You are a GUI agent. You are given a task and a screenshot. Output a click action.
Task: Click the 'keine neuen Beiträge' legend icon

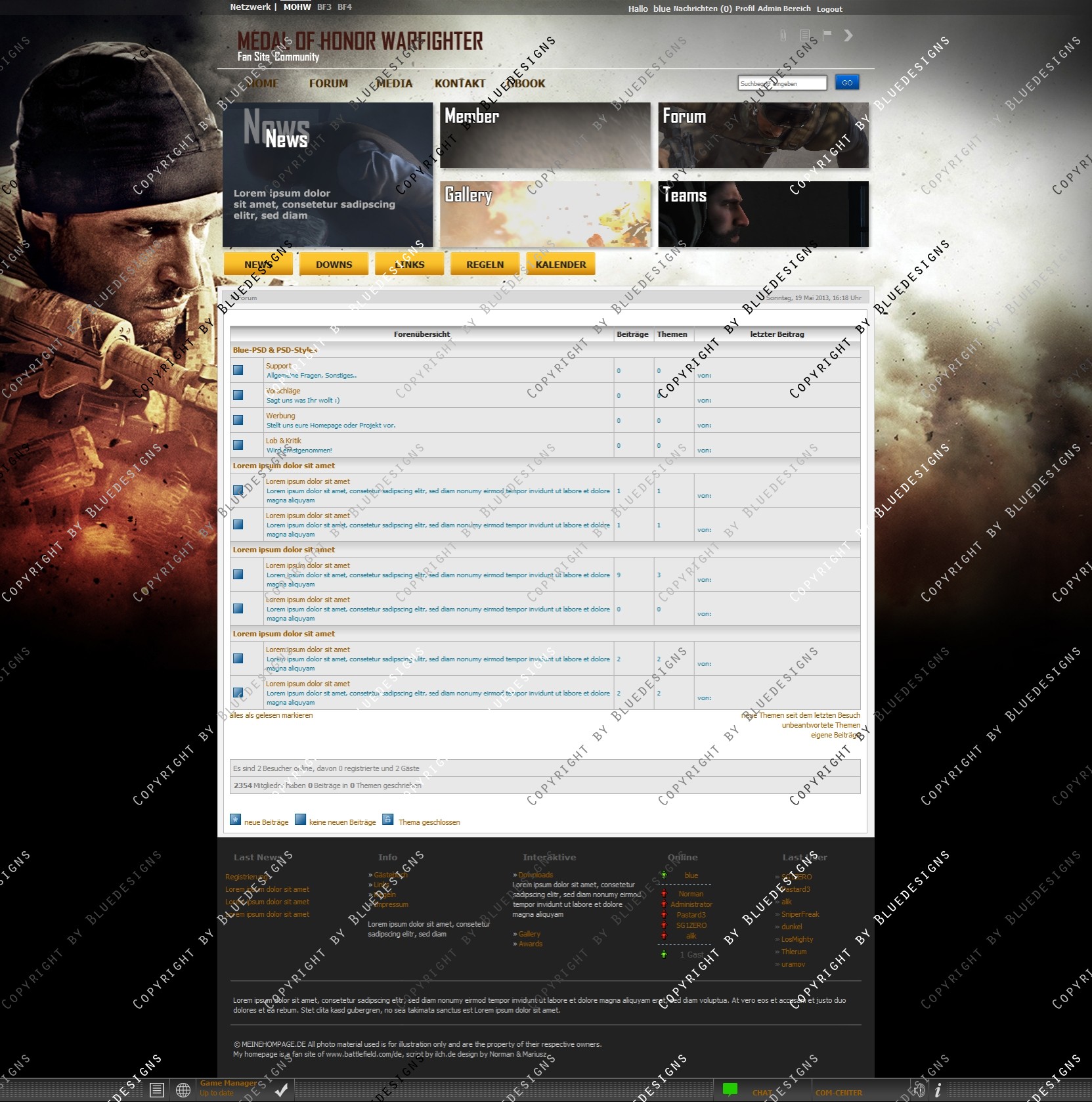tap(300, 820)
